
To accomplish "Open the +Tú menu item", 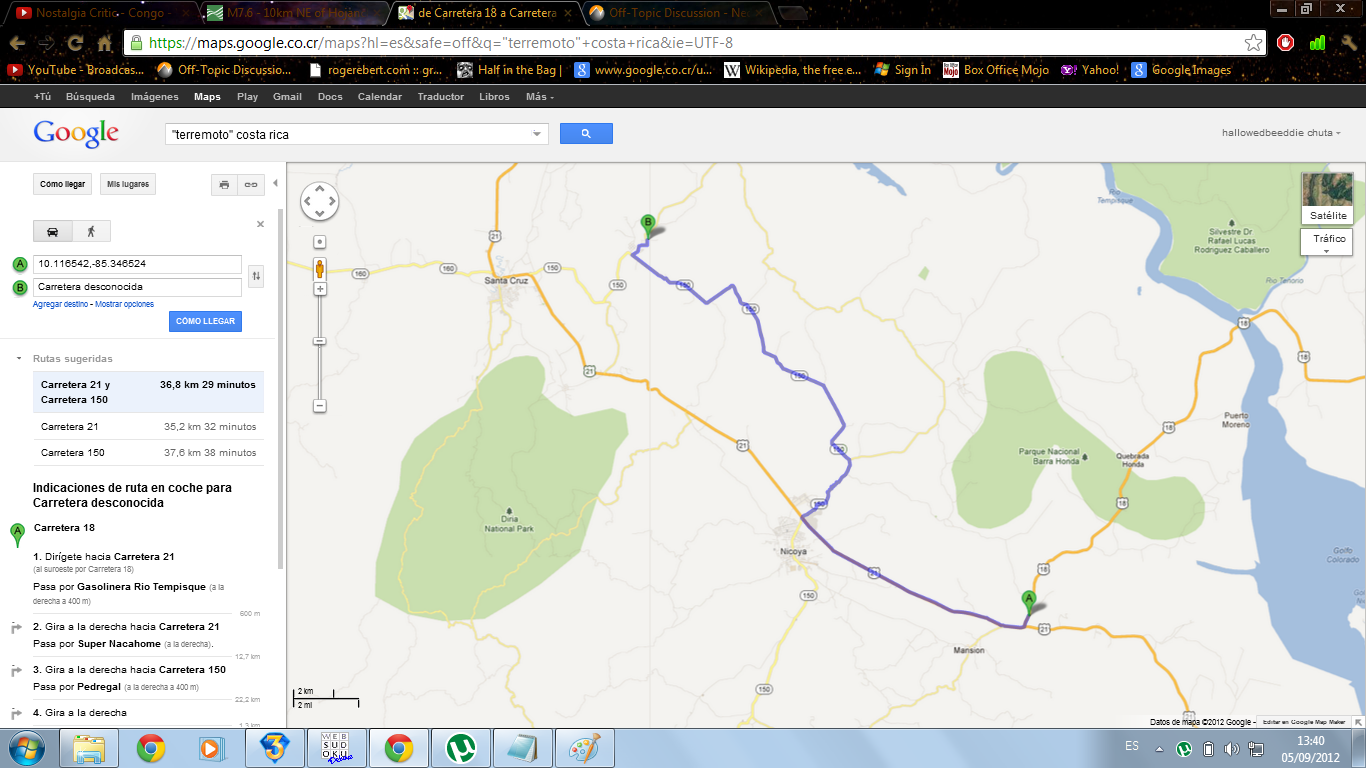I will 42,97.
